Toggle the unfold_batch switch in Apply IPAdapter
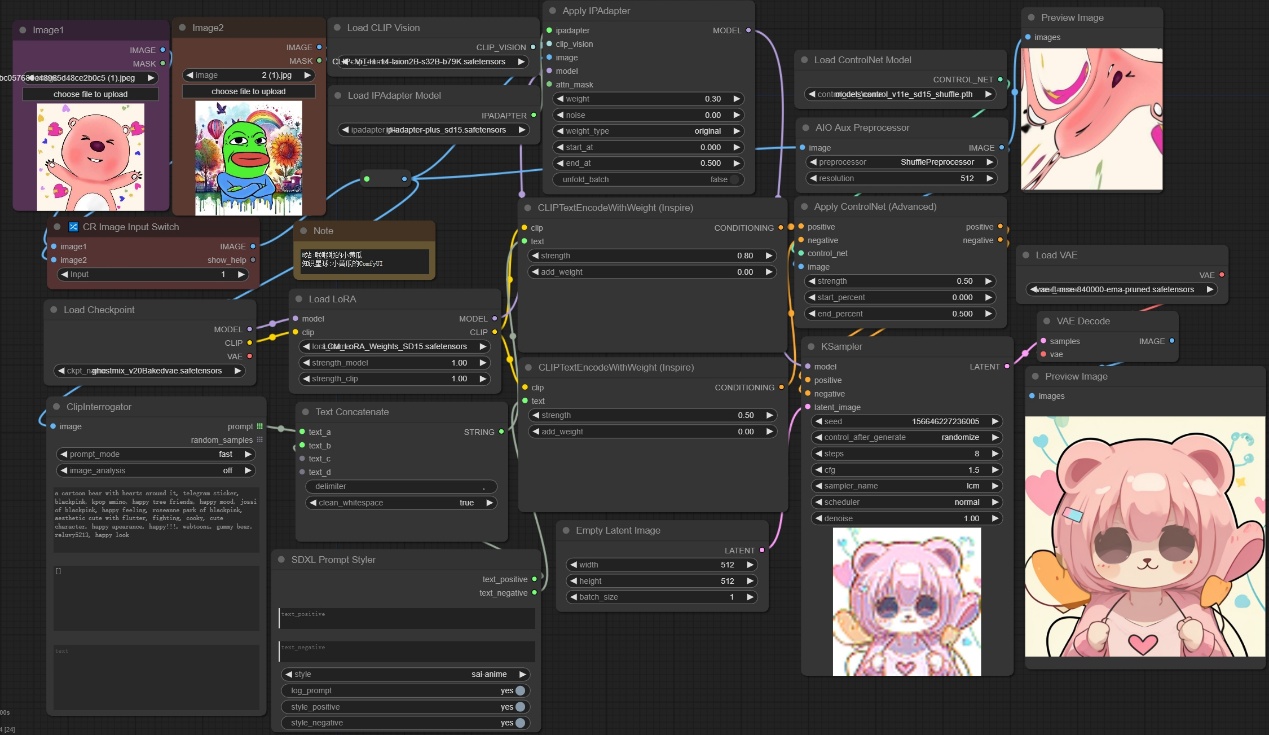Image resolution: width=1269 pixels, height=735 pixels. coord(736,180)
